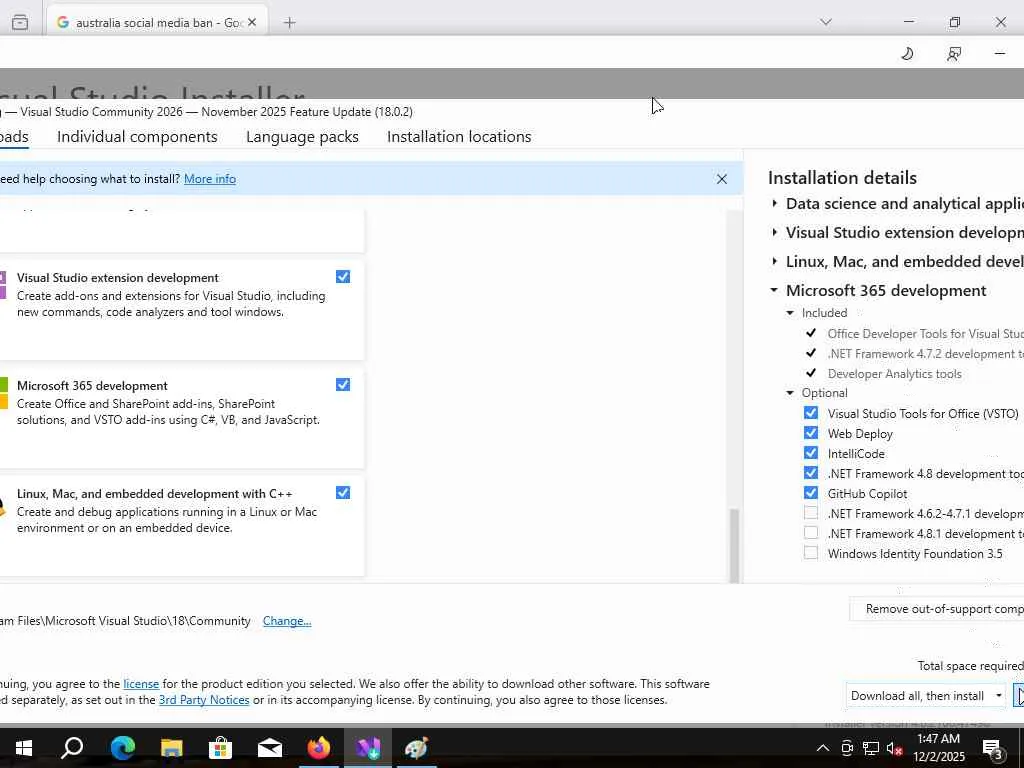Check .NET Framework 4.6.2-4.7.1 development tools

[x=810, y=513]
